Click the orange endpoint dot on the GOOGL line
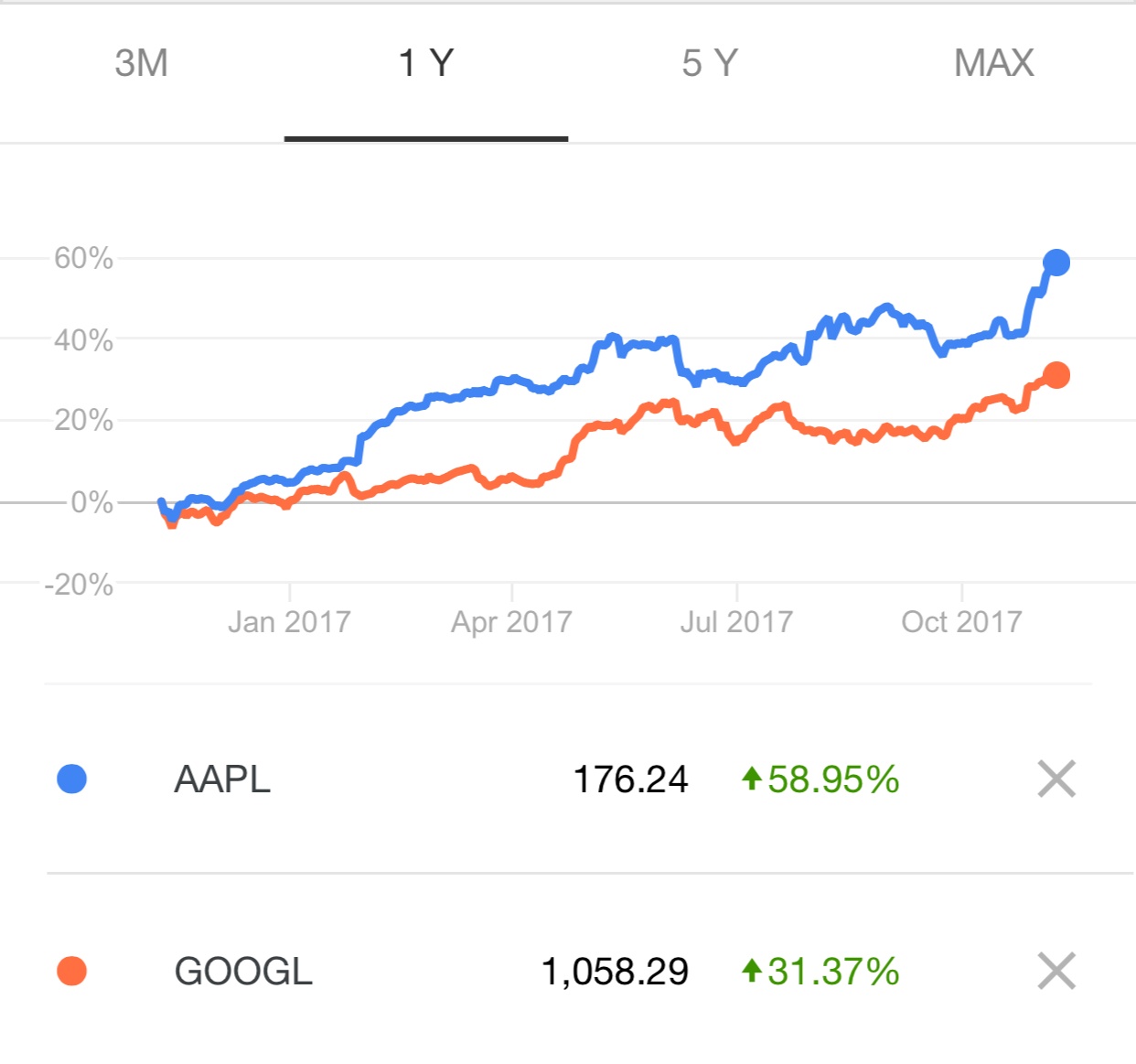 coord(1057,373)
